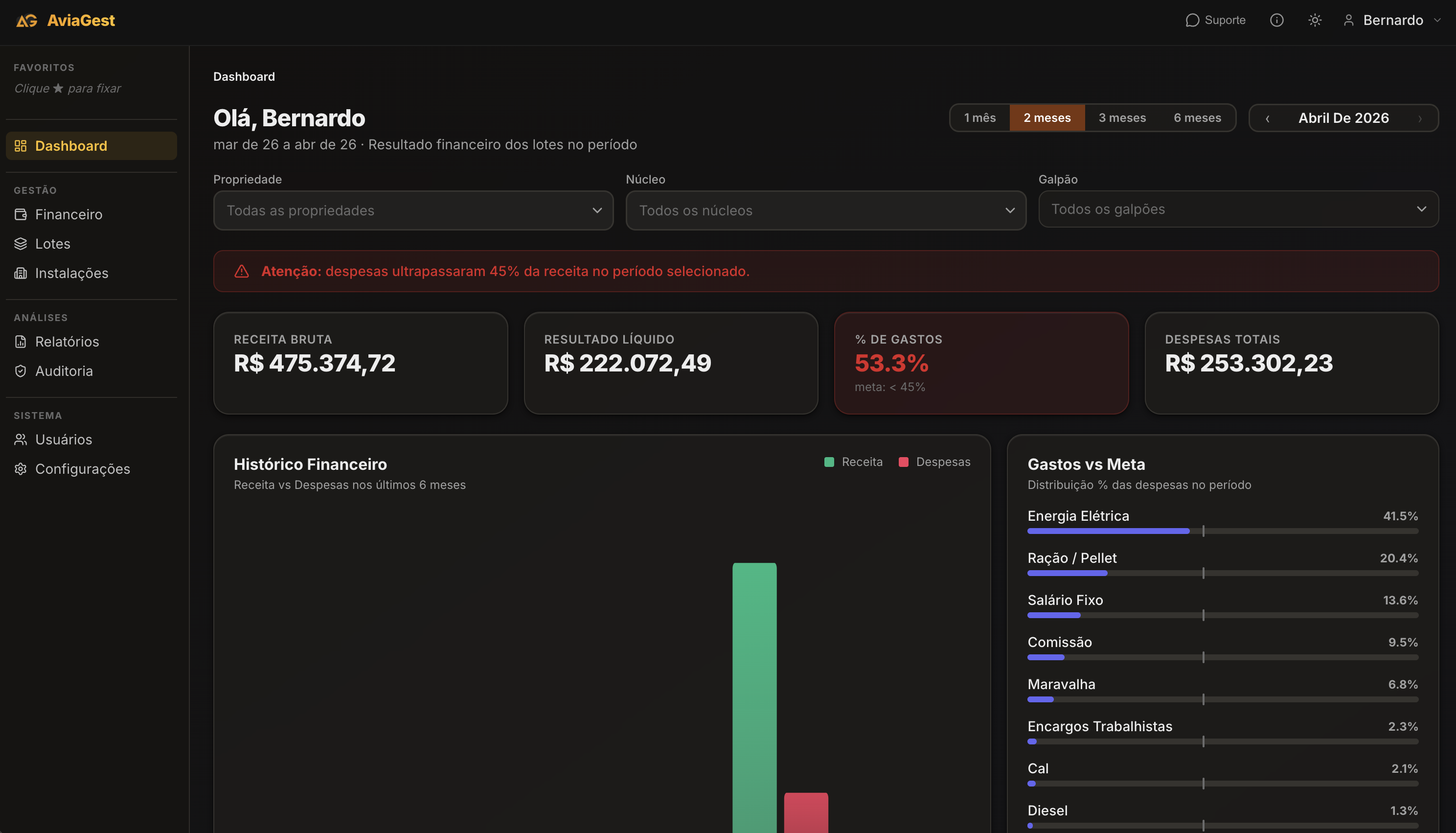Click the Maravalha expense row label

[1061, 684]
